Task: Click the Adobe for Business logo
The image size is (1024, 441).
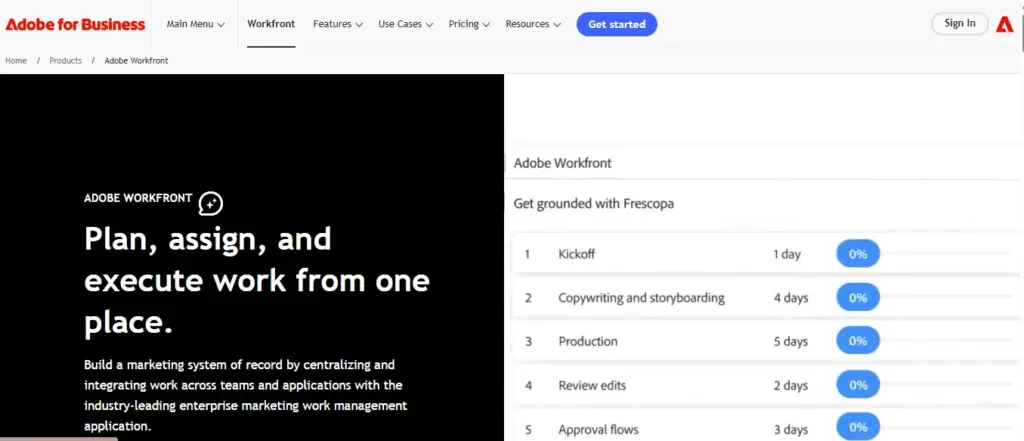Action: click(x=75, y=24)
